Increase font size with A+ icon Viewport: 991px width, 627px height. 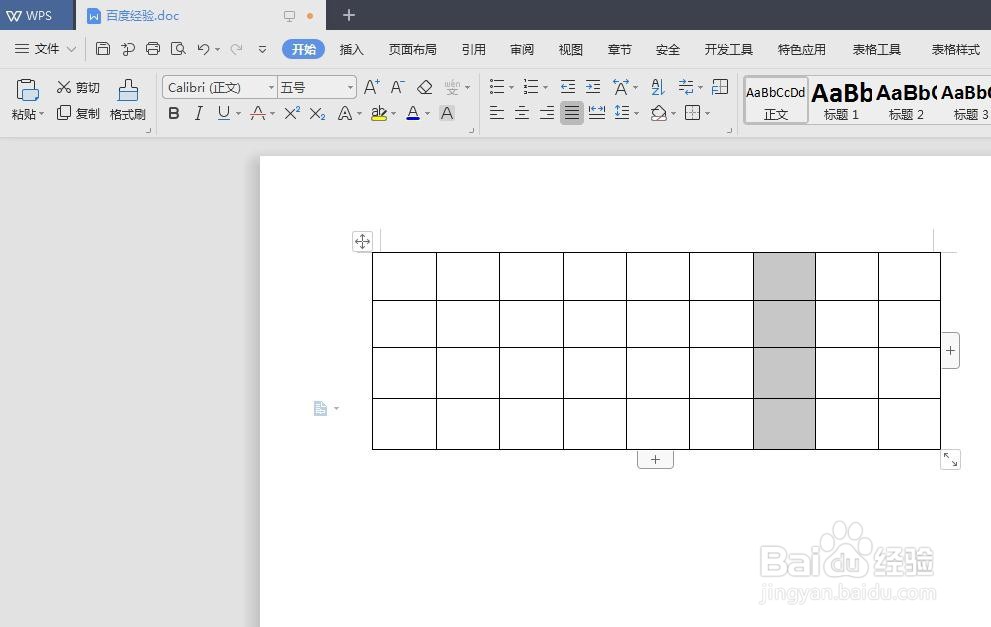point(372,87)
